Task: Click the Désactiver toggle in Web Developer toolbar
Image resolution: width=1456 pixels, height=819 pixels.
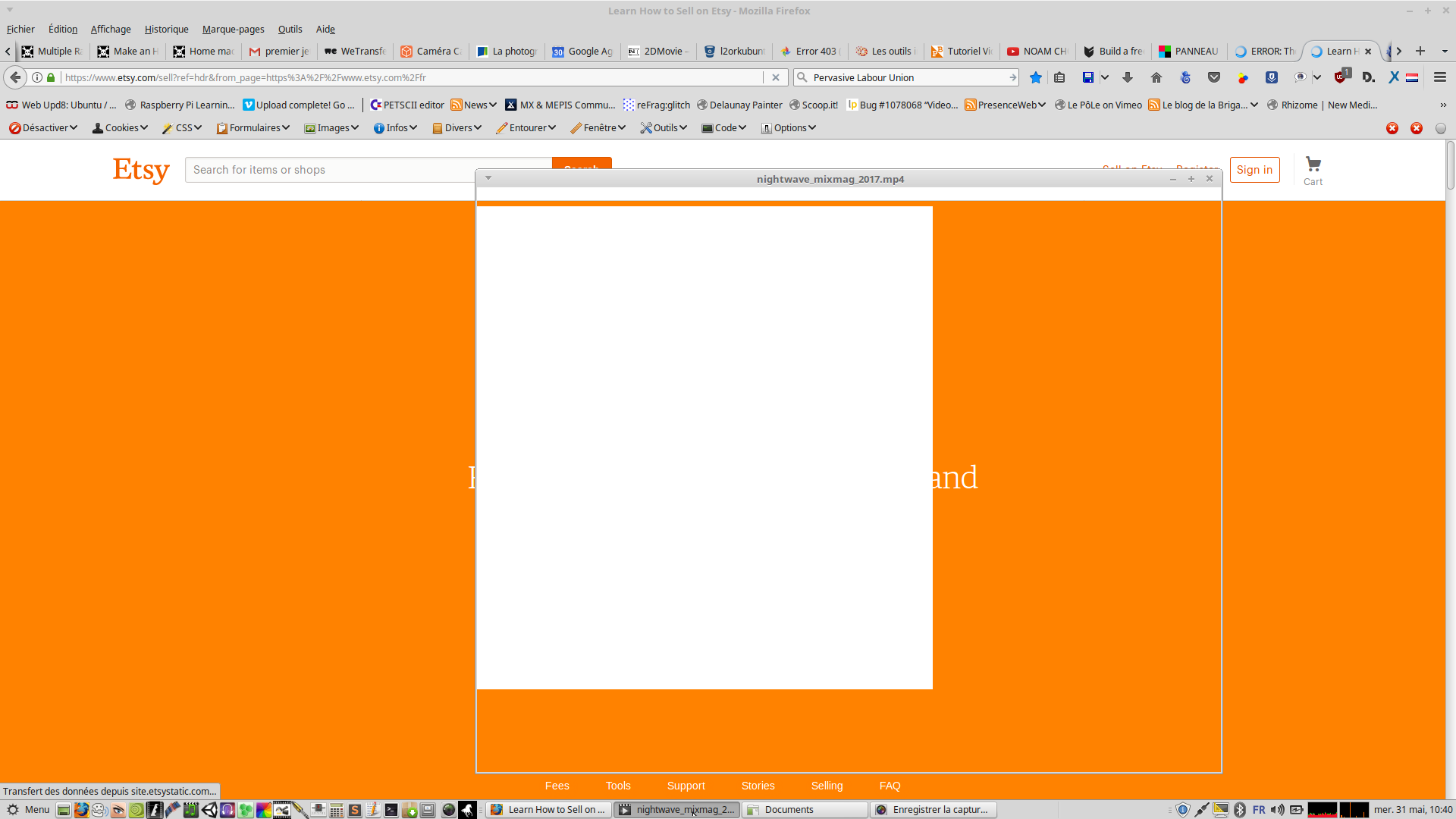Action: (43, 127)
